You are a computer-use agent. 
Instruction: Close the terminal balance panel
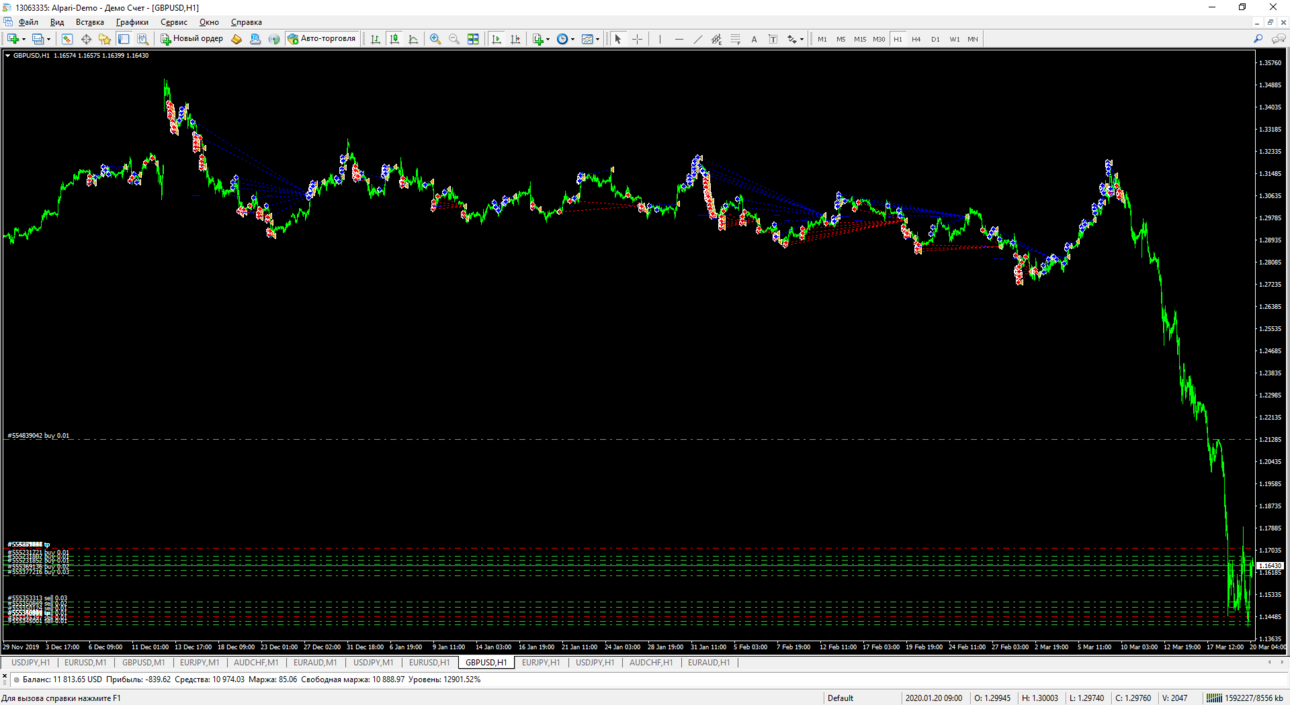click(4, 677)
